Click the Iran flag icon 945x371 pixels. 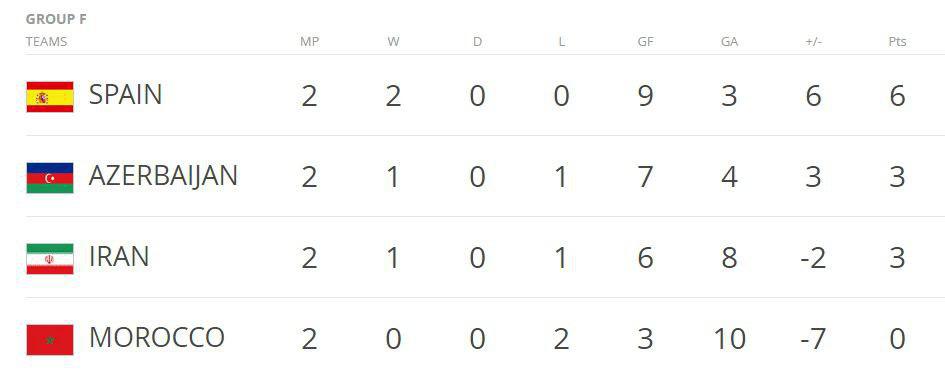click(50, 258)
